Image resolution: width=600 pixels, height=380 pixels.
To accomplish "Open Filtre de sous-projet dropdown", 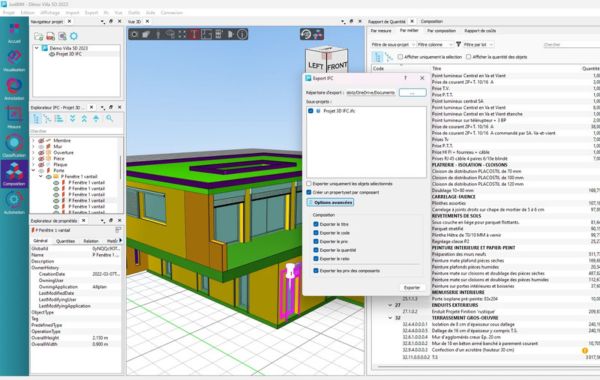I will point(392,44).
